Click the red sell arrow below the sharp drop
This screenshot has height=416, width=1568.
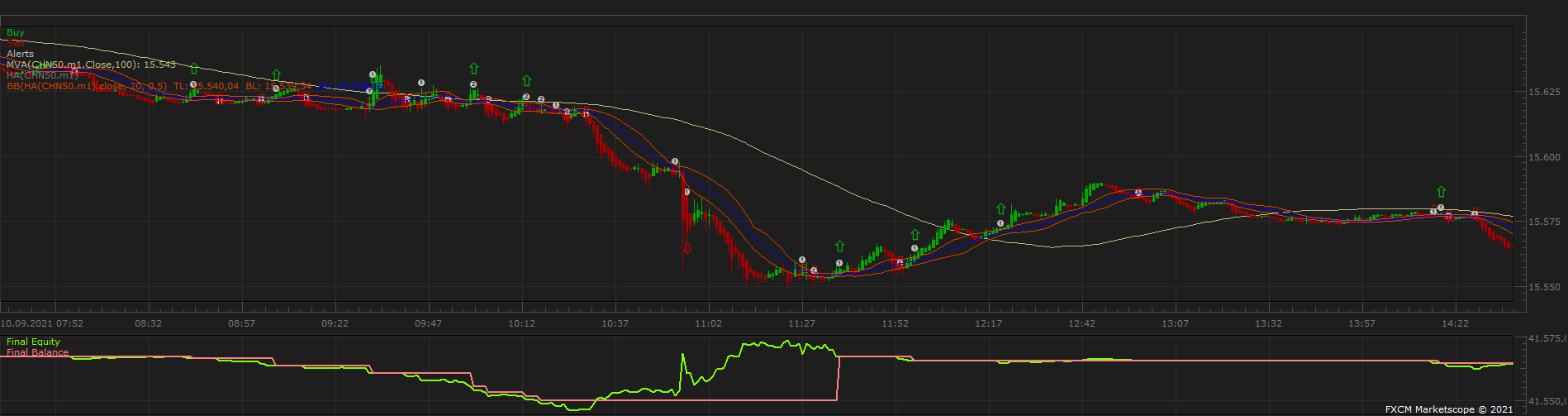[687, 247]
